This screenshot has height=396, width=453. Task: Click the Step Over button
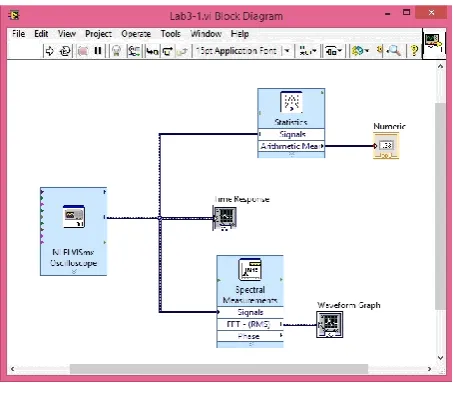pyautogui.click(x=167, y=51)
